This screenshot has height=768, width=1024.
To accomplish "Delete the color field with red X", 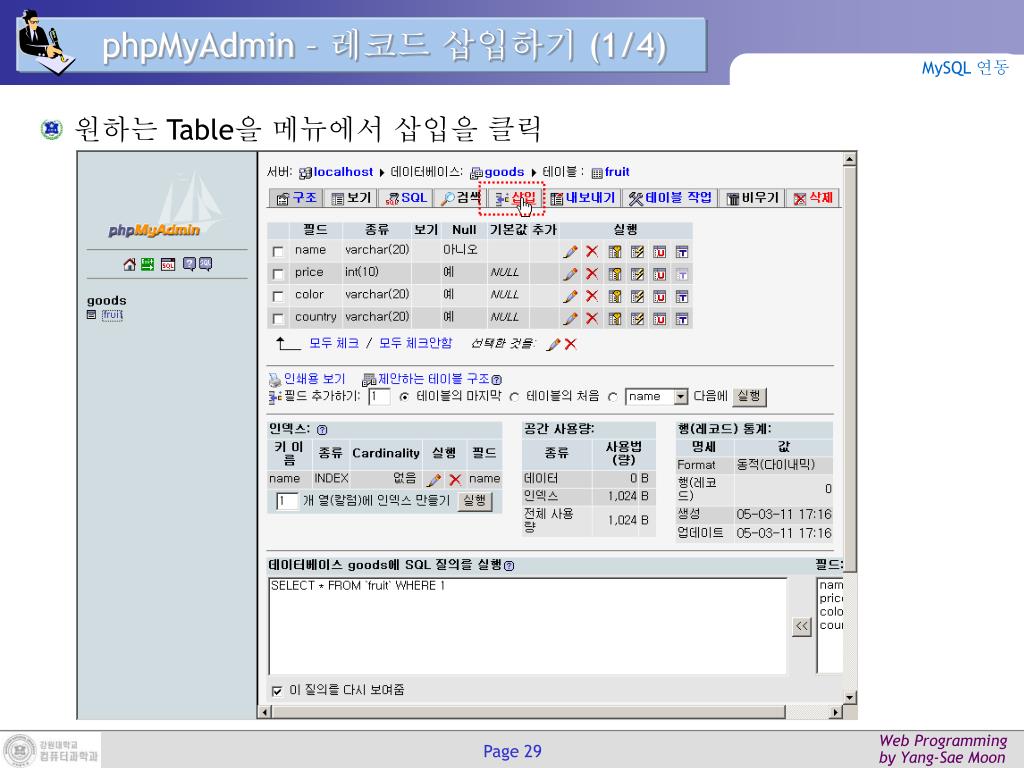I will coord(592,296).
